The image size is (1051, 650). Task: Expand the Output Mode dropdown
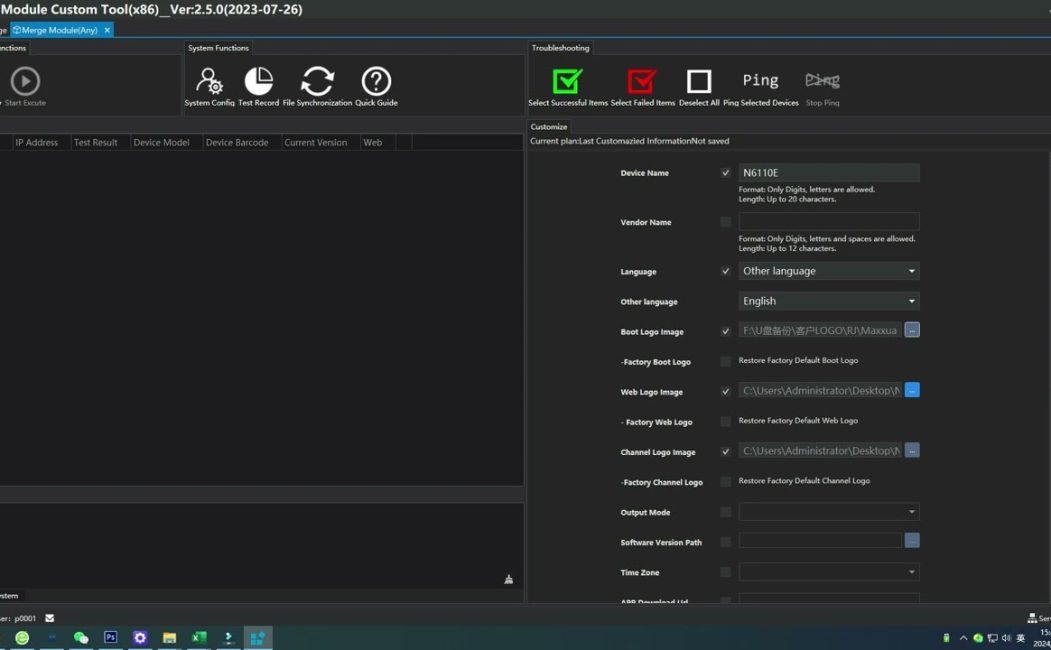click(829, 512)
